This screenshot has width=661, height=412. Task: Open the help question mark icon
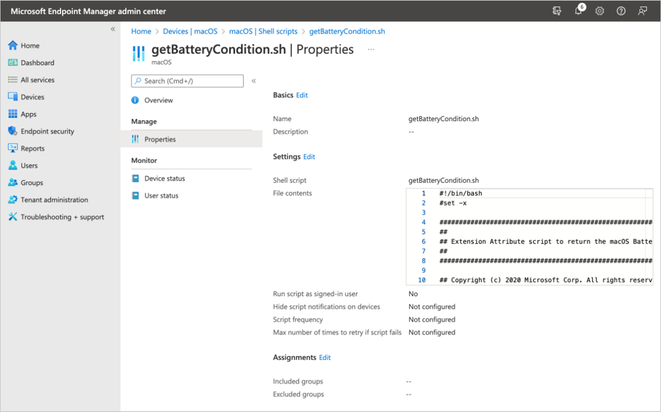coord(621,11)
